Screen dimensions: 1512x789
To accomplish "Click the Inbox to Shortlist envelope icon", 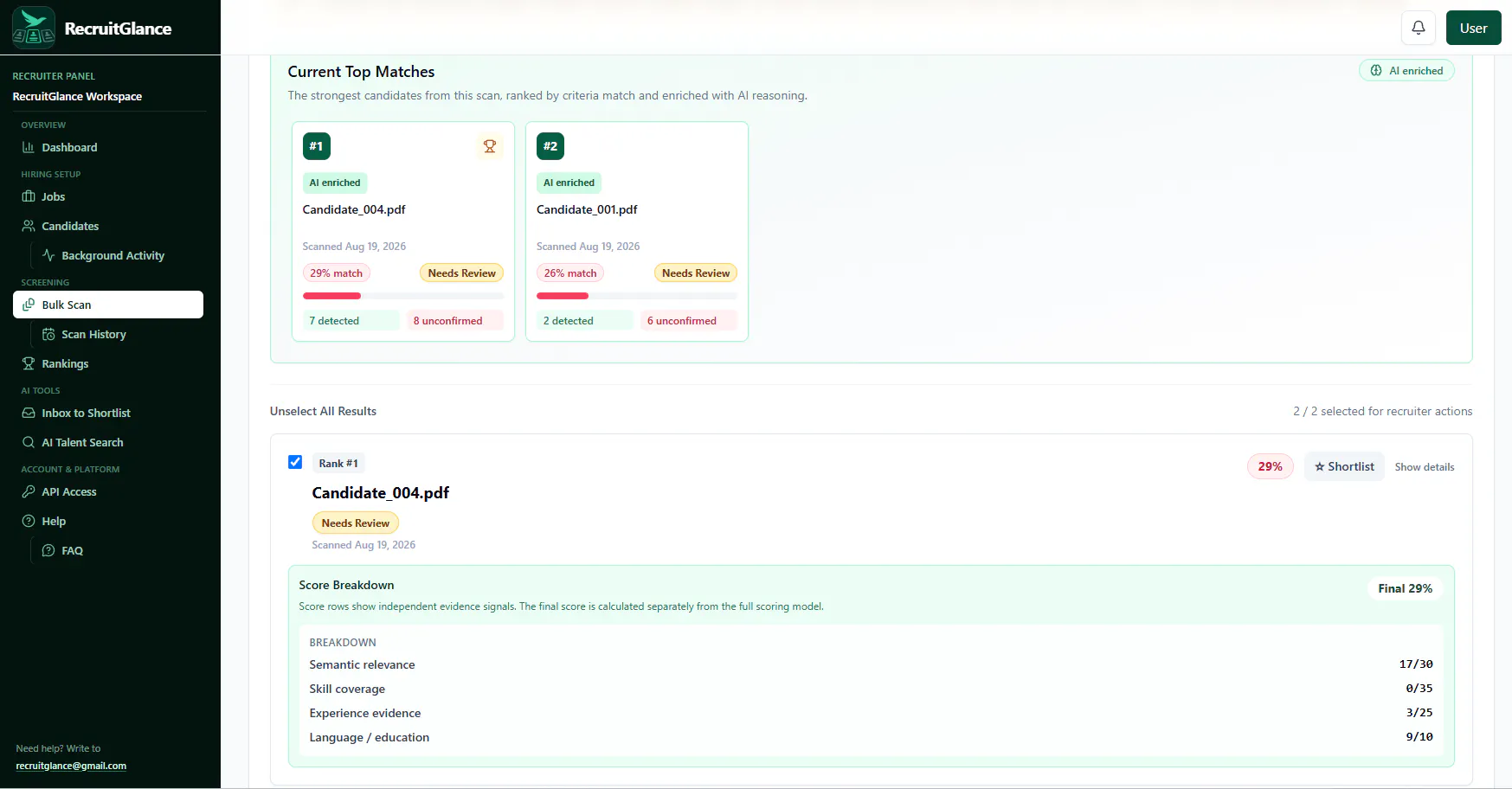I will [x=29, y=413].
